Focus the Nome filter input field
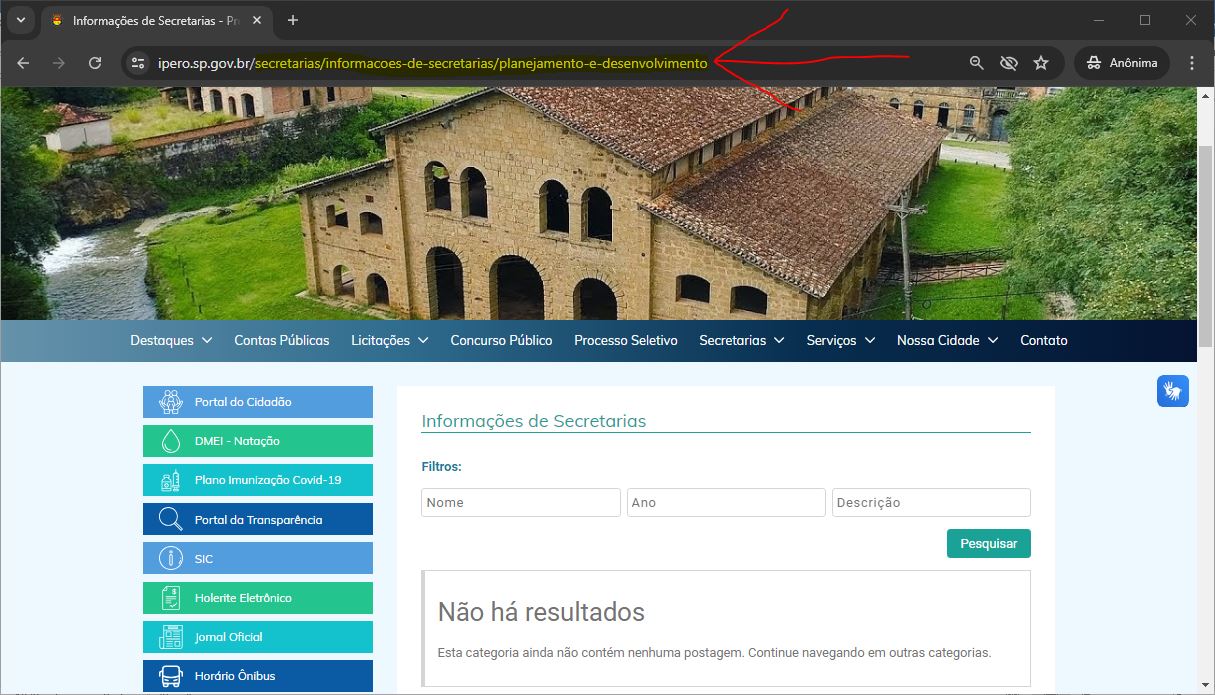 click(x=521, y=502)
